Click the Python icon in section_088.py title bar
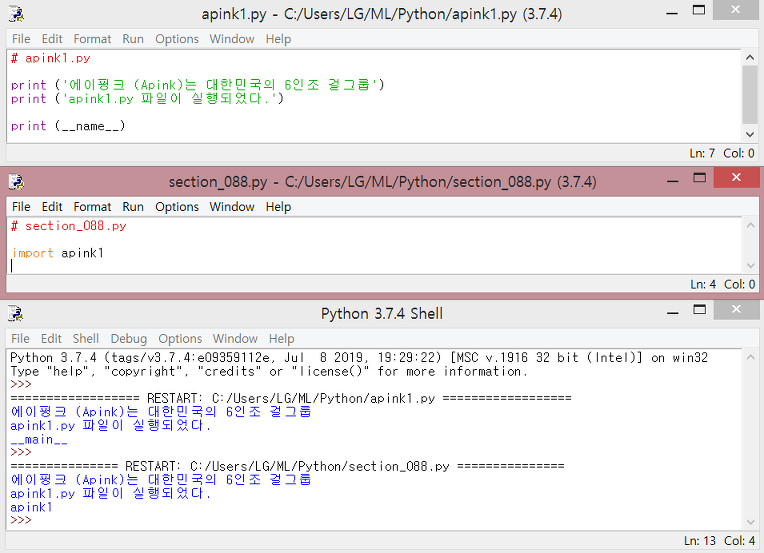The width and height of the screenshot is (764, 553). [16, 182]
